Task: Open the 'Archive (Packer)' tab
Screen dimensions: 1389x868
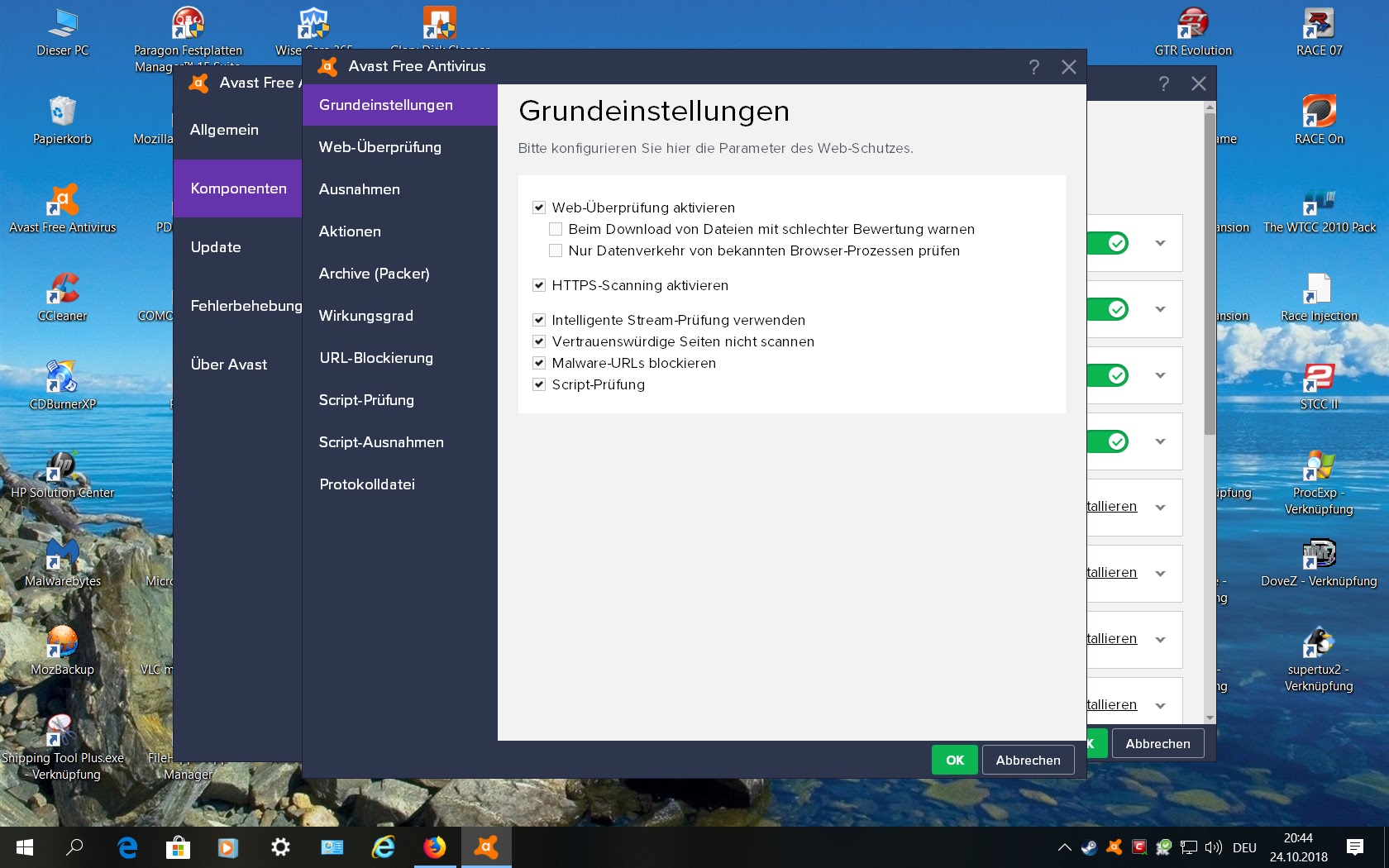Action: click(400, 274)
